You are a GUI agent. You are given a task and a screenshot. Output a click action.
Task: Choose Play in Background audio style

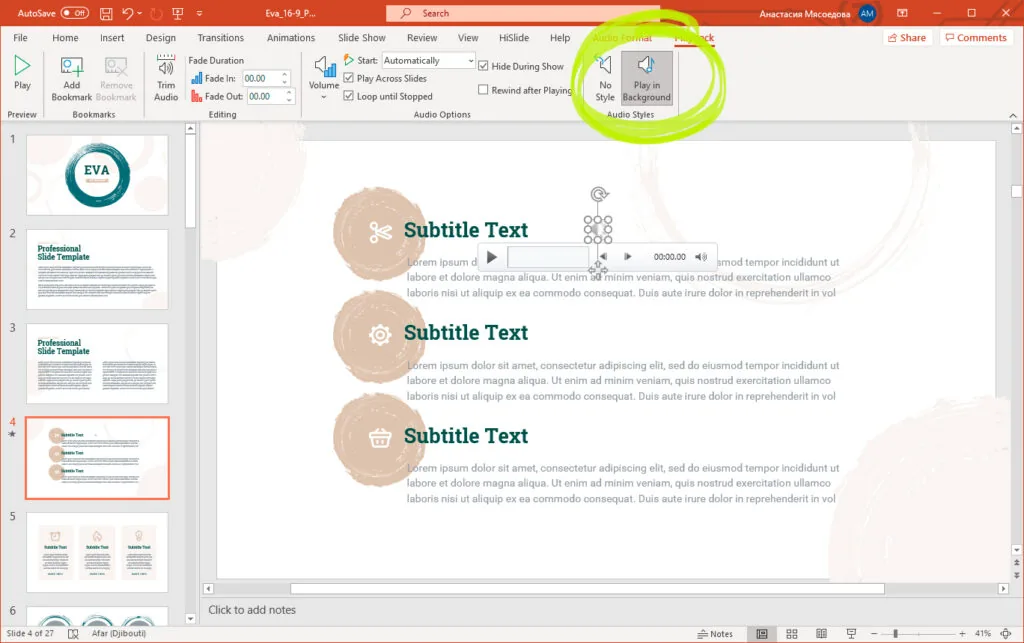tap(647, 78)
